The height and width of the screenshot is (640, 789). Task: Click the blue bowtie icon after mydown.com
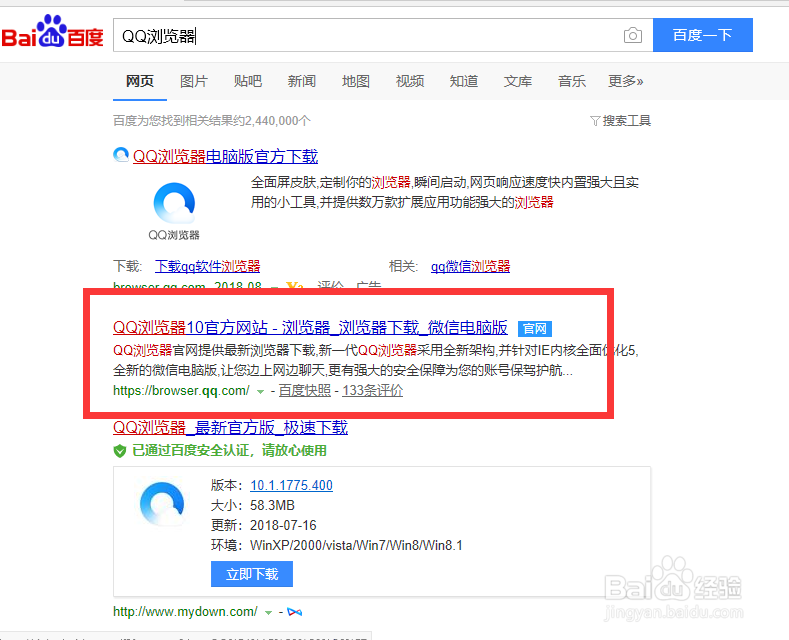point(294,612)
